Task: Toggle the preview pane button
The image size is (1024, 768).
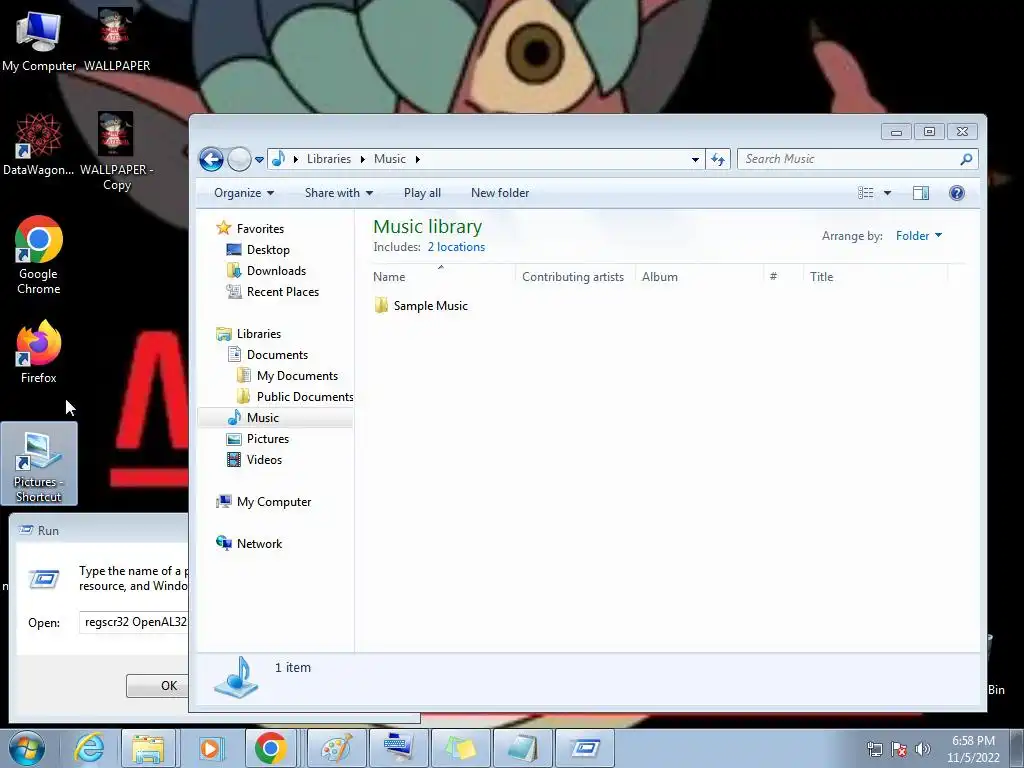Action: (x=921, y=193)
